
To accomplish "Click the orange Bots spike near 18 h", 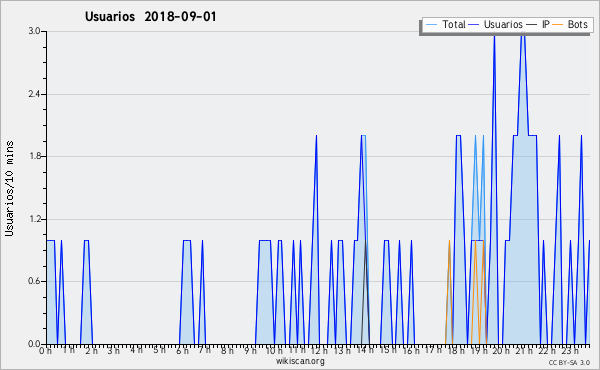I will click(449, 292).
